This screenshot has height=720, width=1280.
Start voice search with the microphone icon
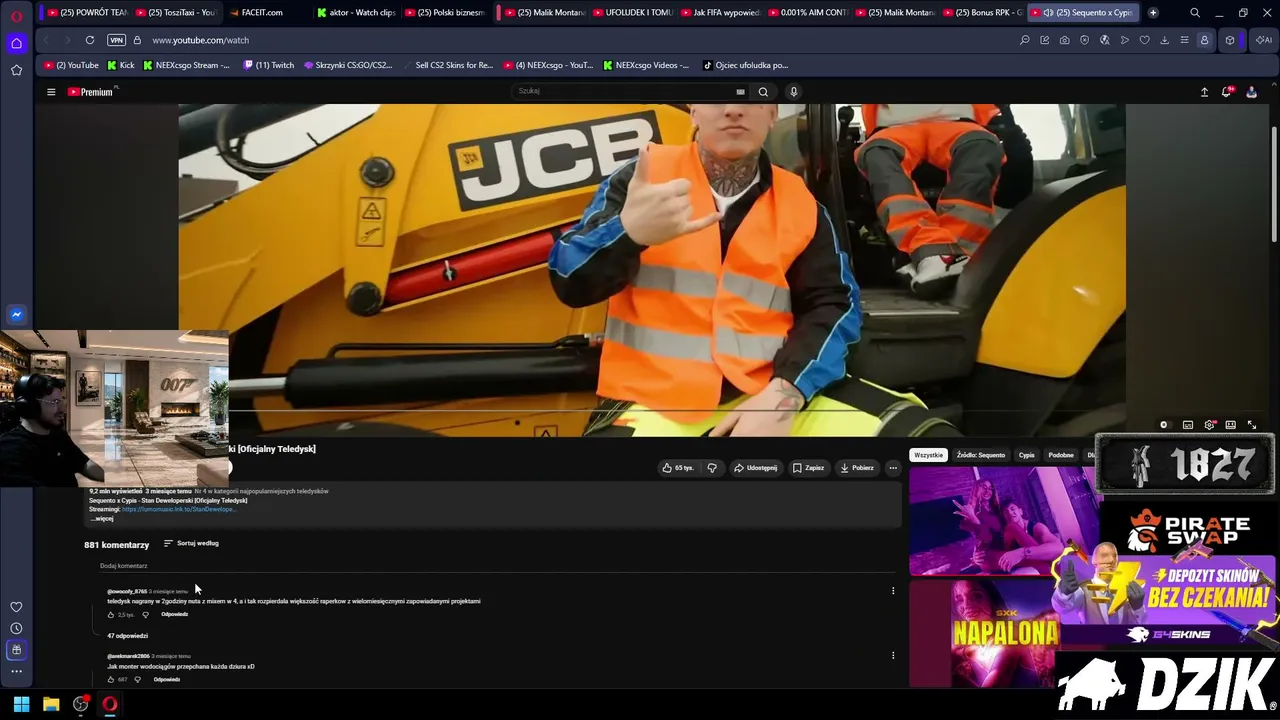tap(794, 92)
